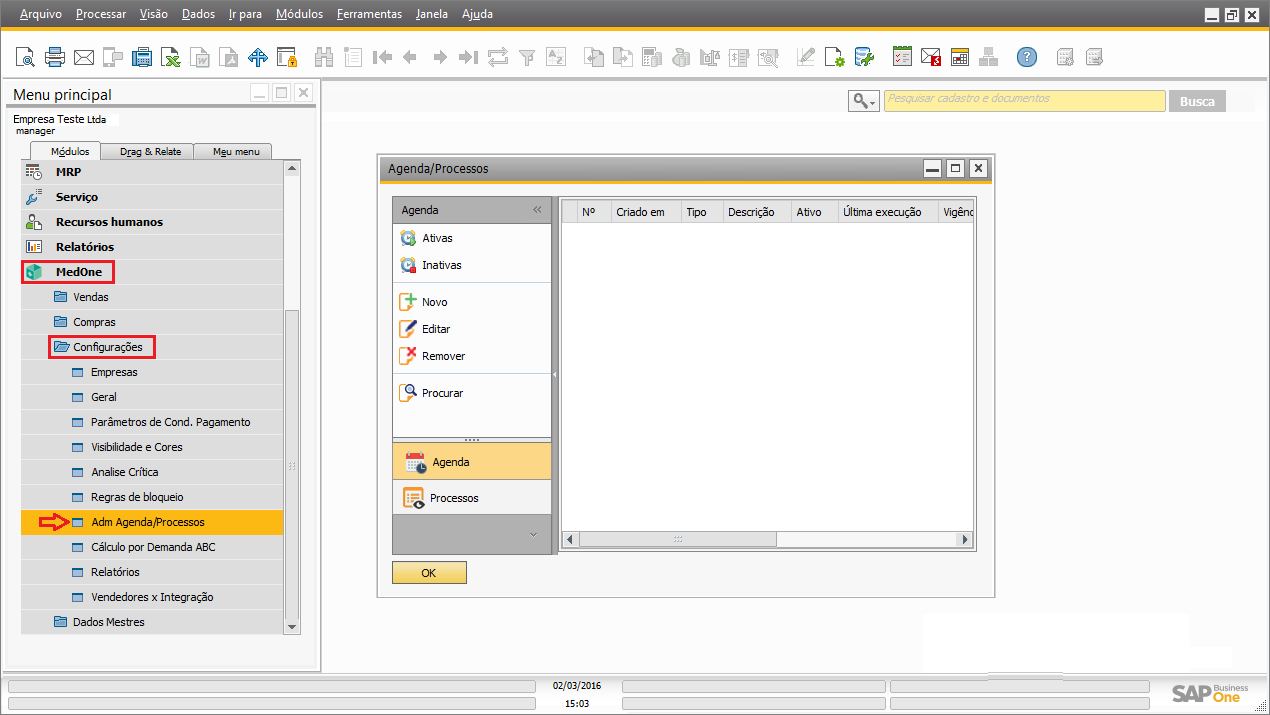Image resolution: width=1270 pixels, height=715 pixels.
Task: Collapse Agenda panel with double chevron
Action: click(537, 210)
